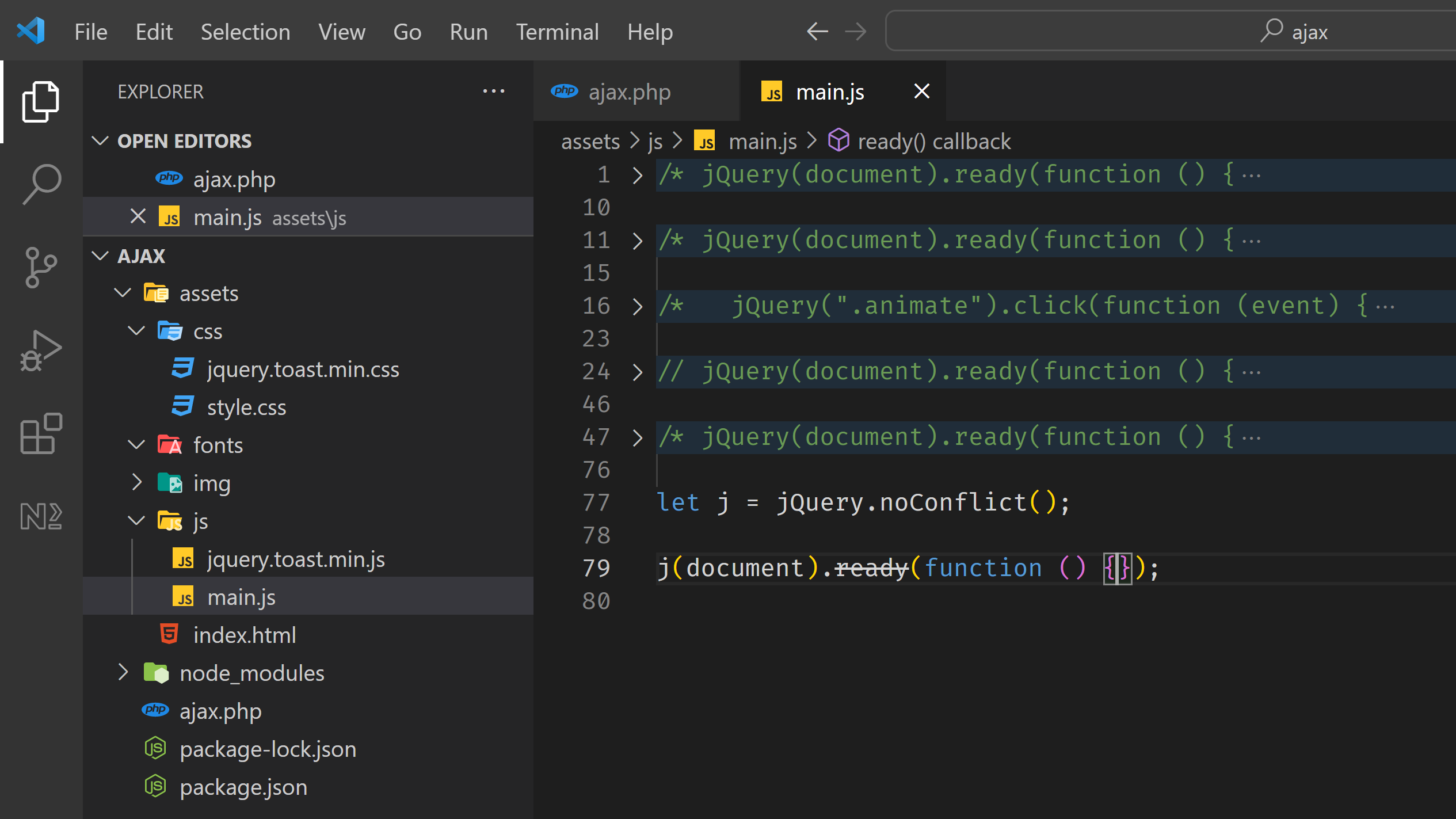Open the Terminal menu
The height and width of the screenshot is (819, 1456).
[x=557, y=32]
